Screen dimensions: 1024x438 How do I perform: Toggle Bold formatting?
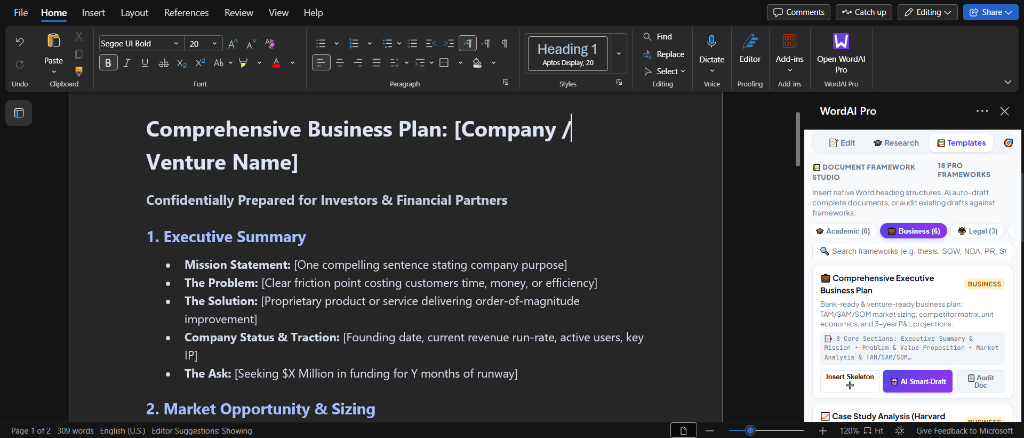pos(108,63)
